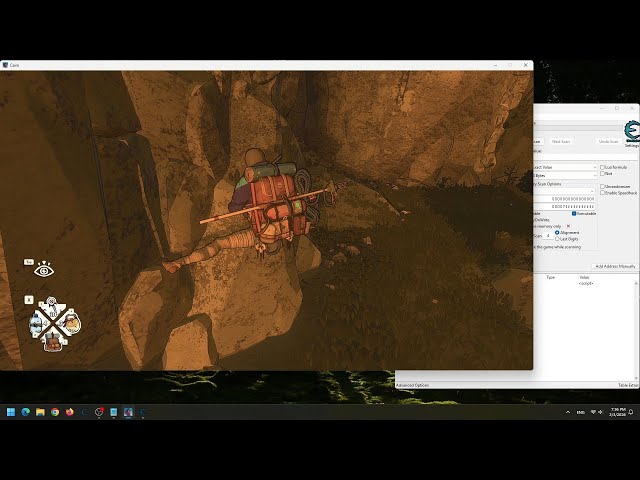
Task: Click the ENG language indicator
Action: pyautogui.click(x=580, y=412)
